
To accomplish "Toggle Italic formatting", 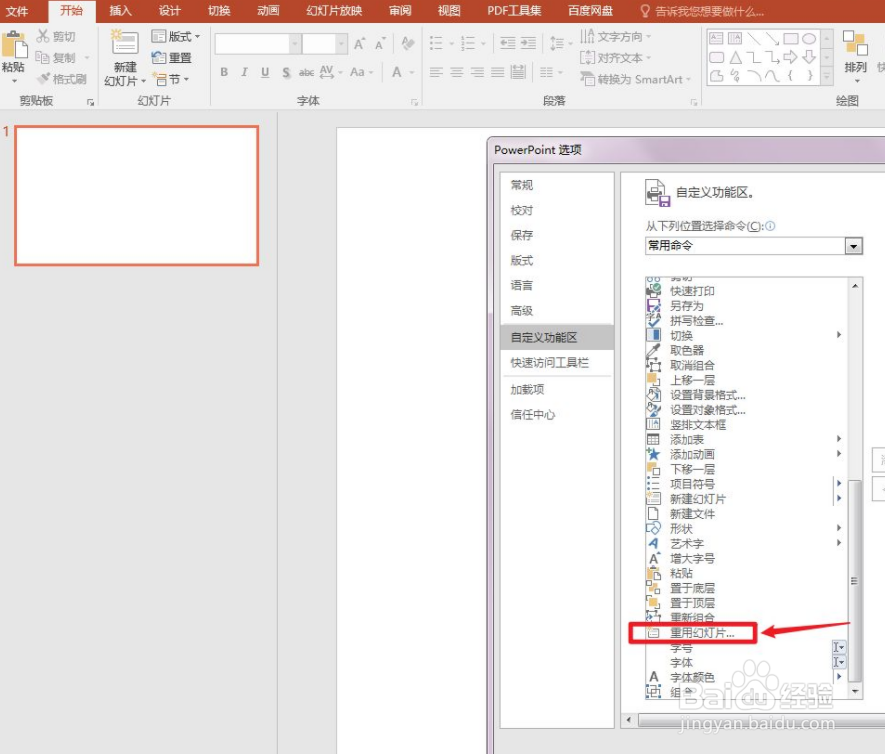I will pos(244,72).
